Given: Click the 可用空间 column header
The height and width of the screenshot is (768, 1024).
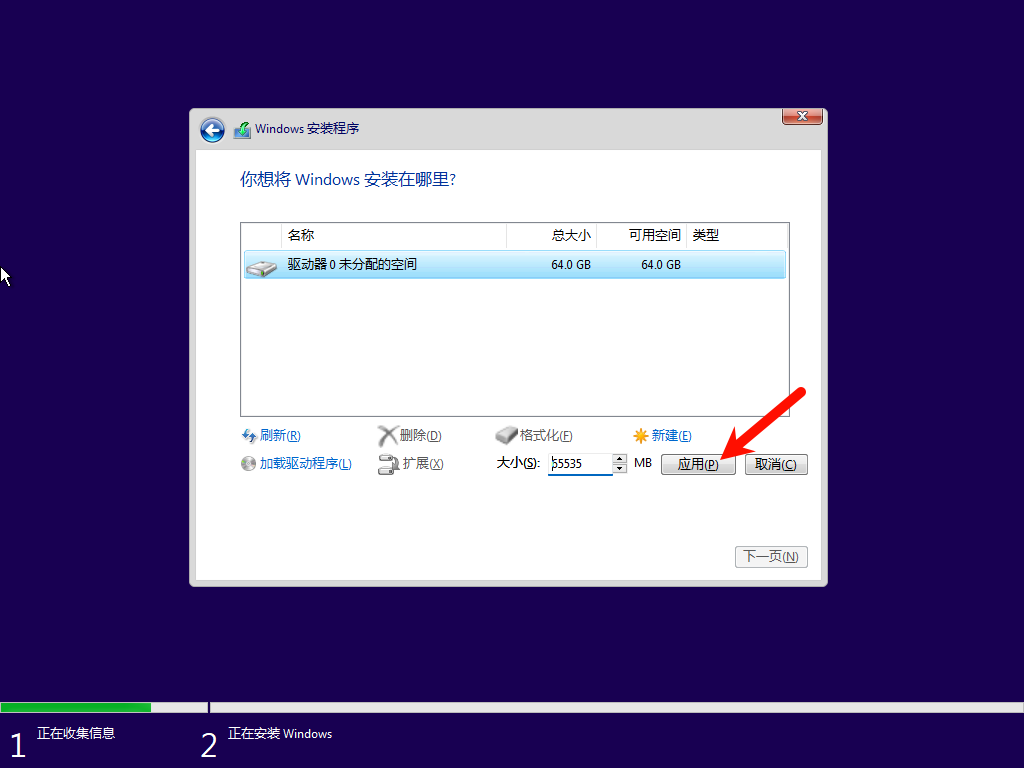Looking at the screenshot, I should [x=639, y=235].
